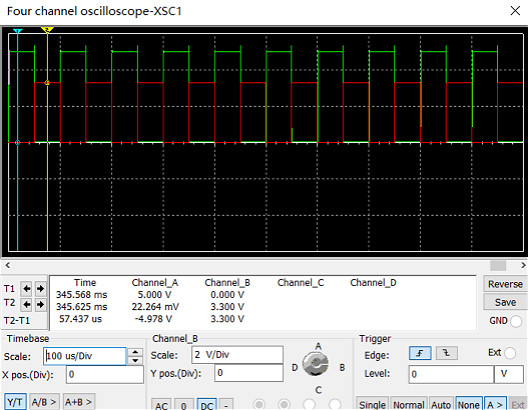The image size is (528, 410).
Task: Enable the GND radio button
Action: (x=516, y=321)
